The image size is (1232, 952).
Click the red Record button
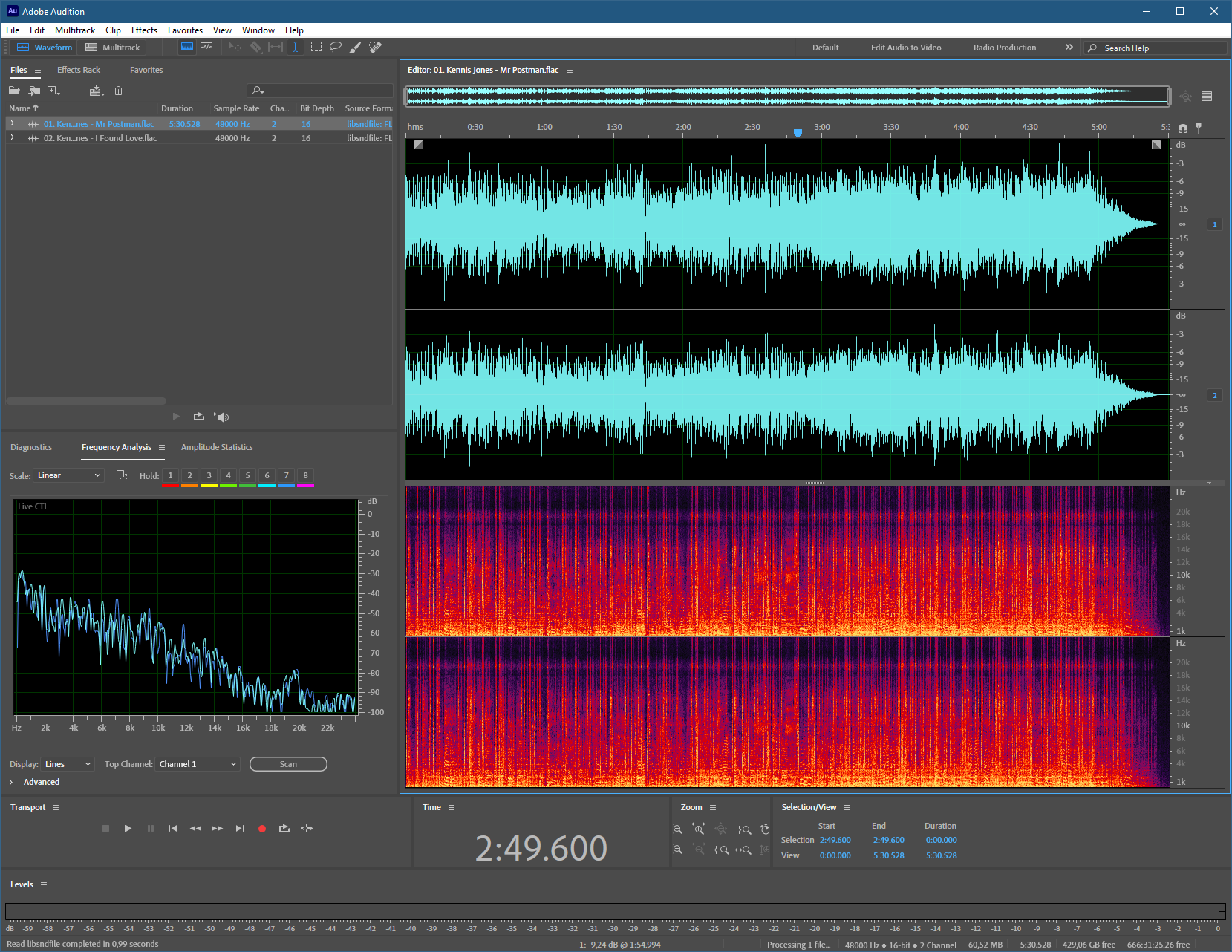262,829
